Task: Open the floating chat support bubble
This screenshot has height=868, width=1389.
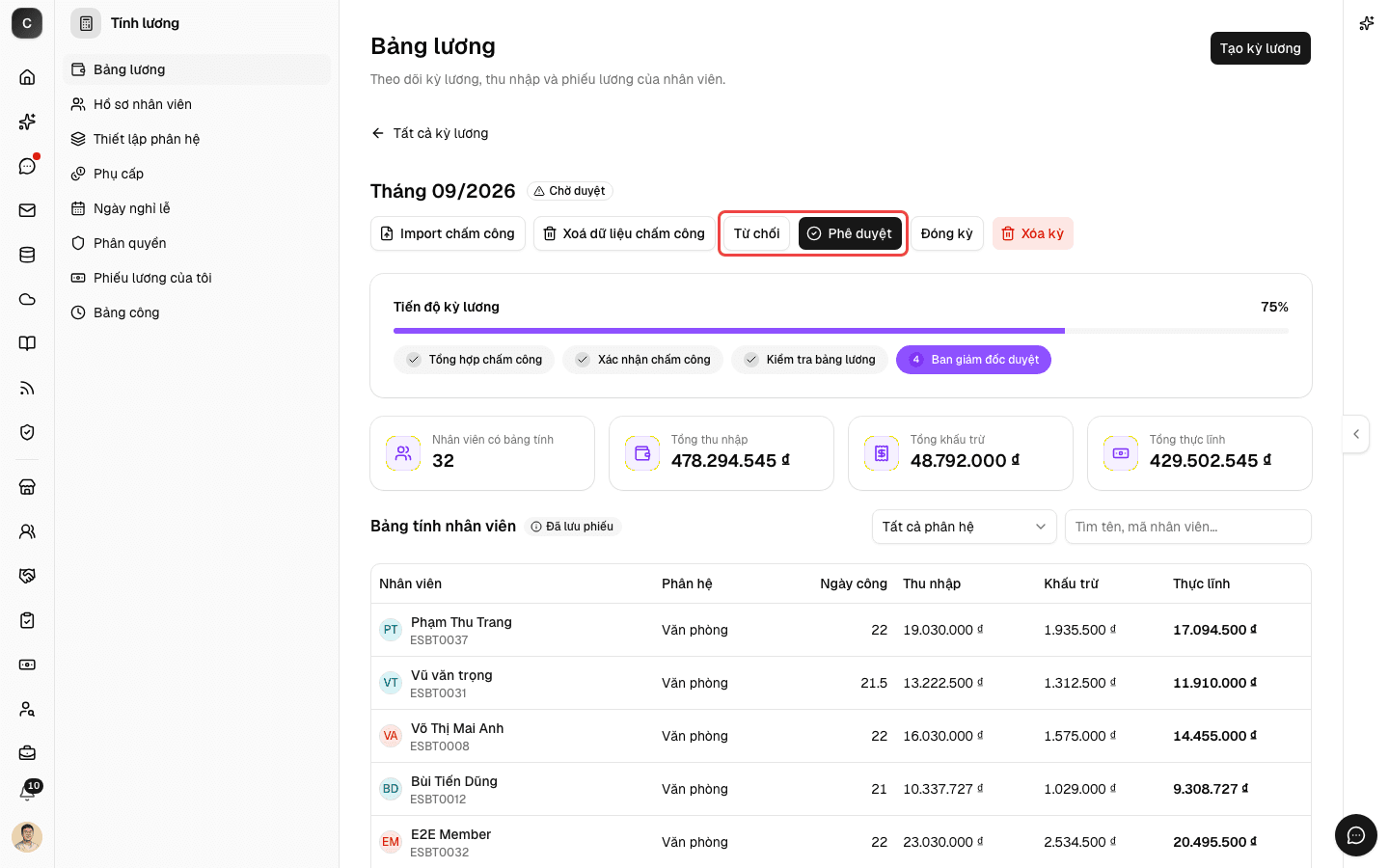Action: [x=1356, y=835]
